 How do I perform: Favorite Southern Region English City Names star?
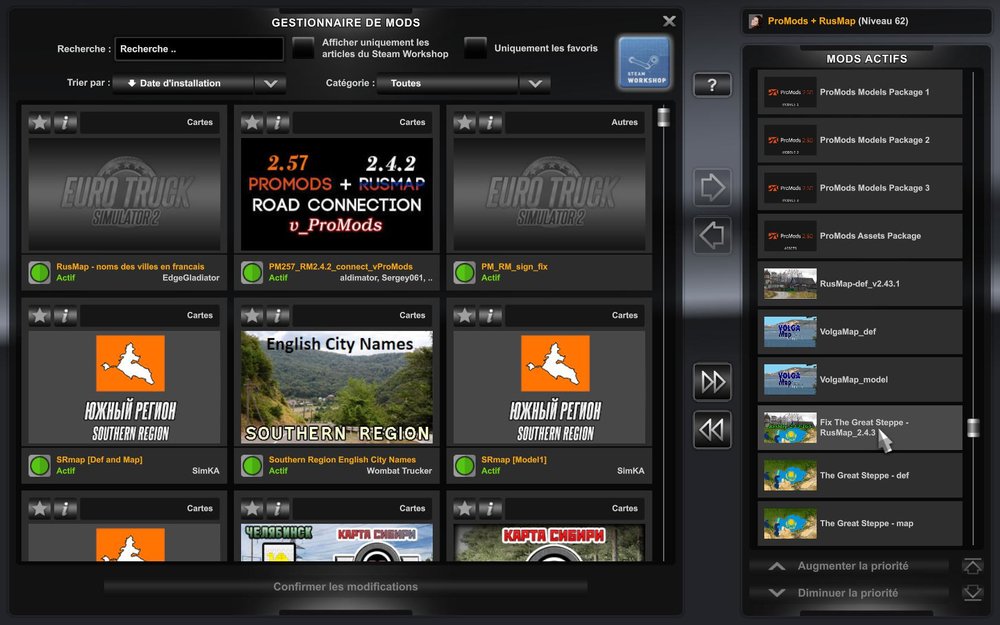(252, 315)
